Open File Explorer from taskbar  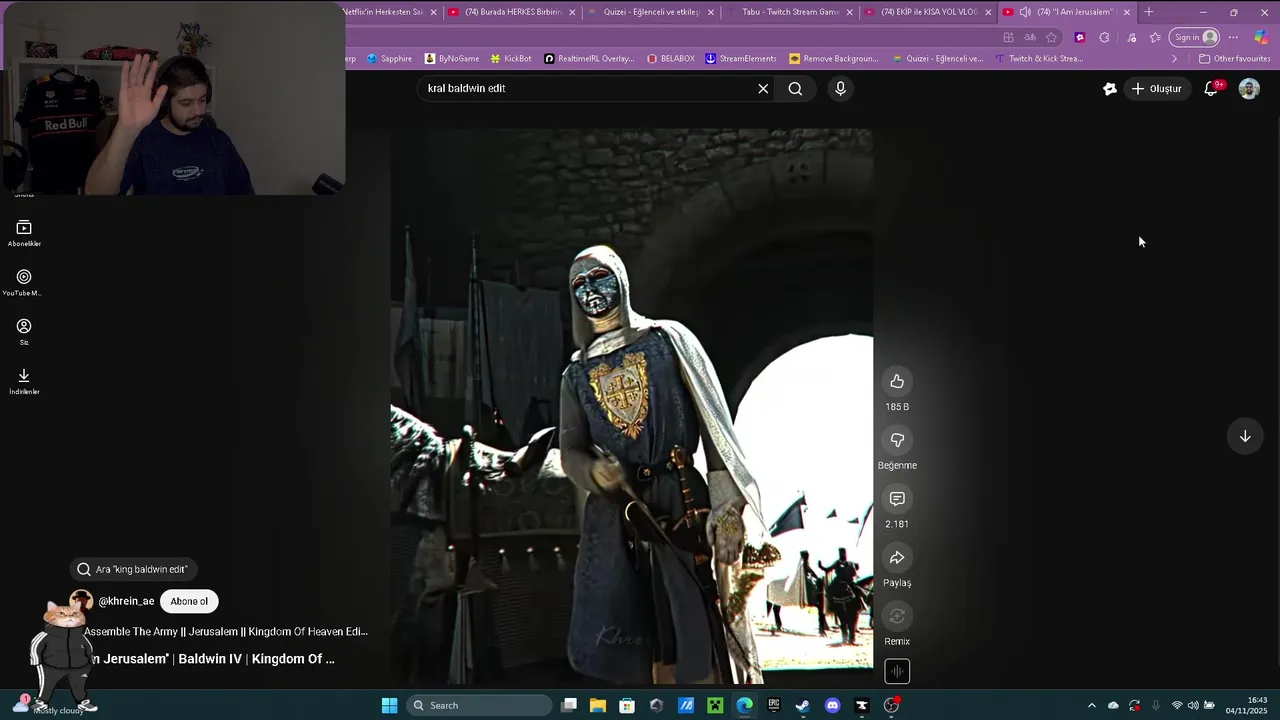click(598, 705)
